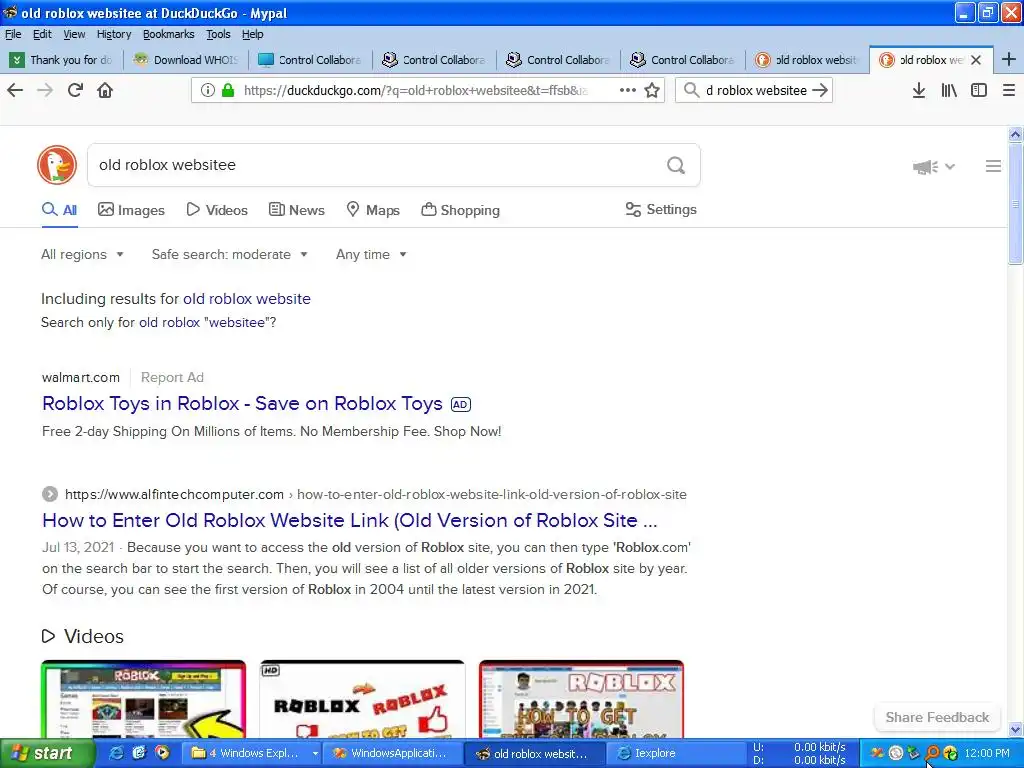Open Safe search: moderate dropdown
Screen dimensions: 1024x768
229,255
